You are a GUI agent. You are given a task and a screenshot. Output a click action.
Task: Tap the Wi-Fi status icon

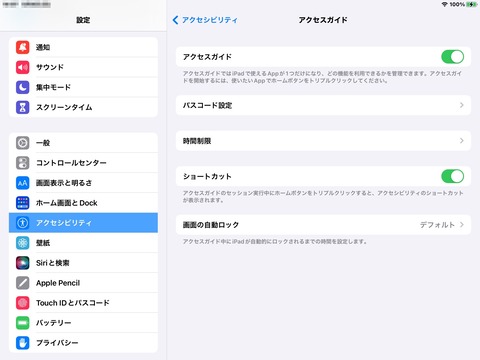[444, 4]
